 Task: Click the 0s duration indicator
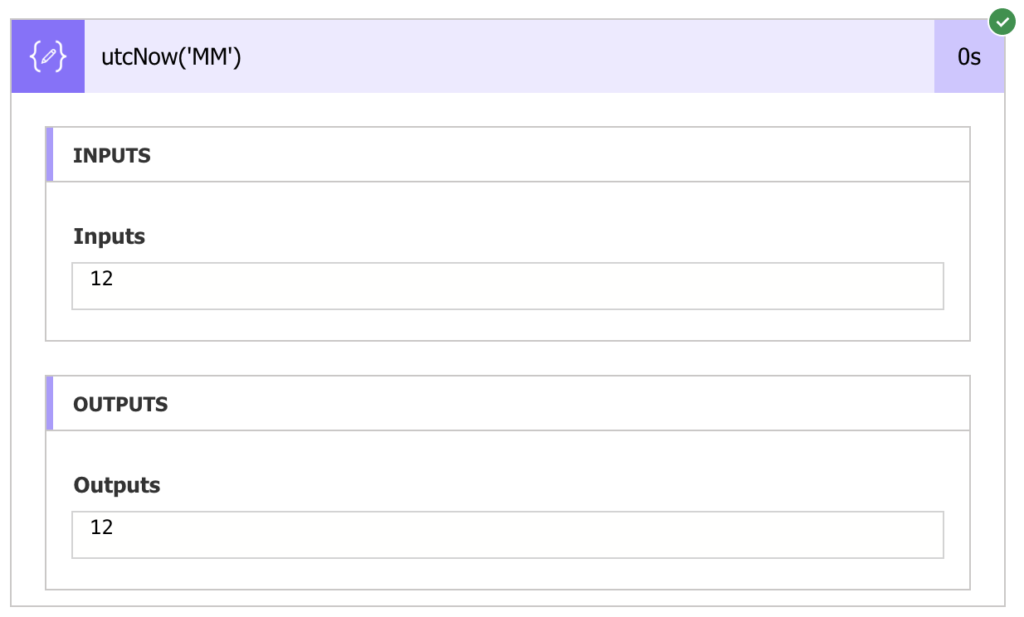[968, 57]
